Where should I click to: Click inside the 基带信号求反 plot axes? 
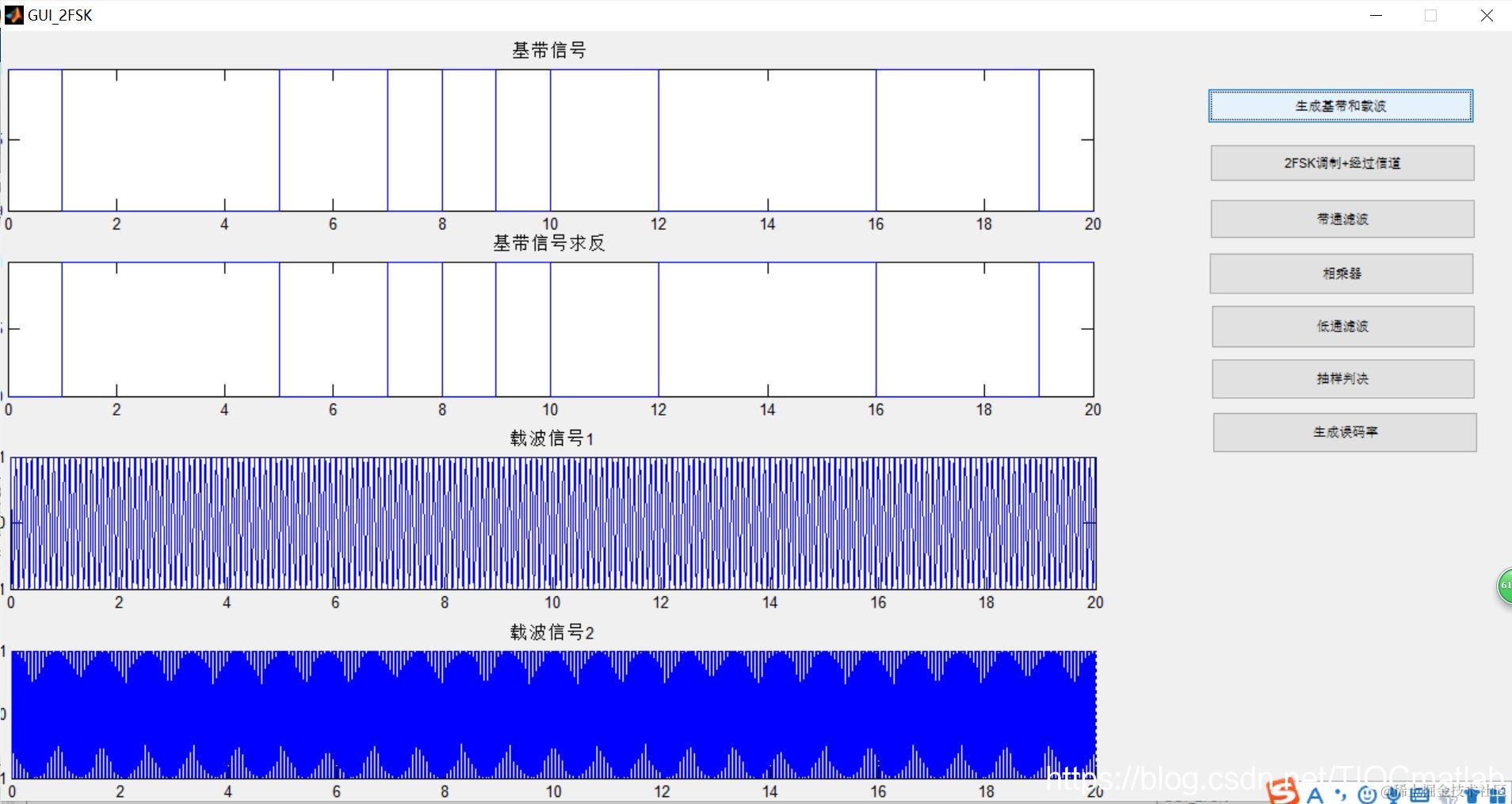pyautogui.click(x=551, y=329)
